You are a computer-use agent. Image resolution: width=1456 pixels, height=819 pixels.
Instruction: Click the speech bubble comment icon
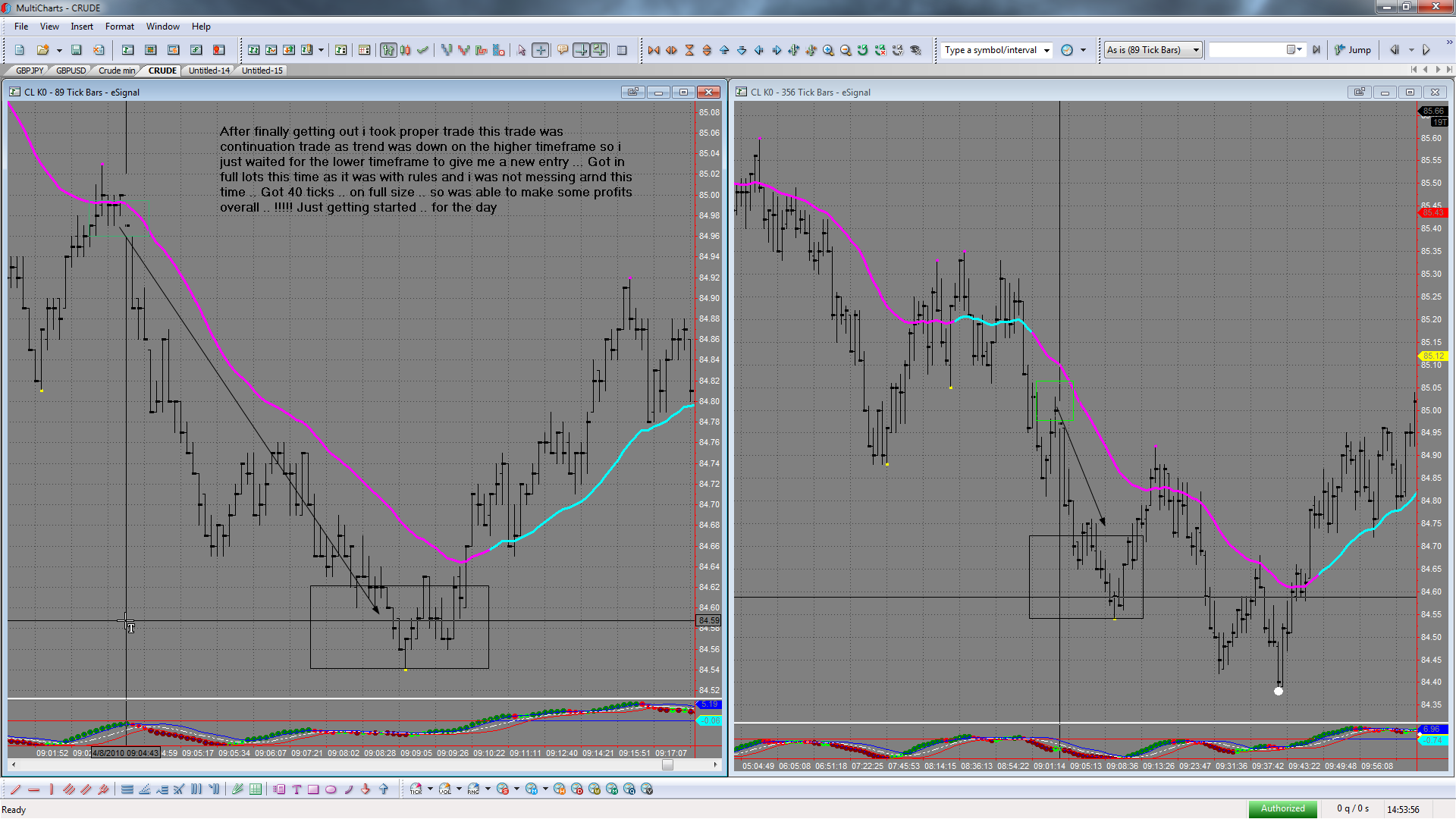click(563, 50)
